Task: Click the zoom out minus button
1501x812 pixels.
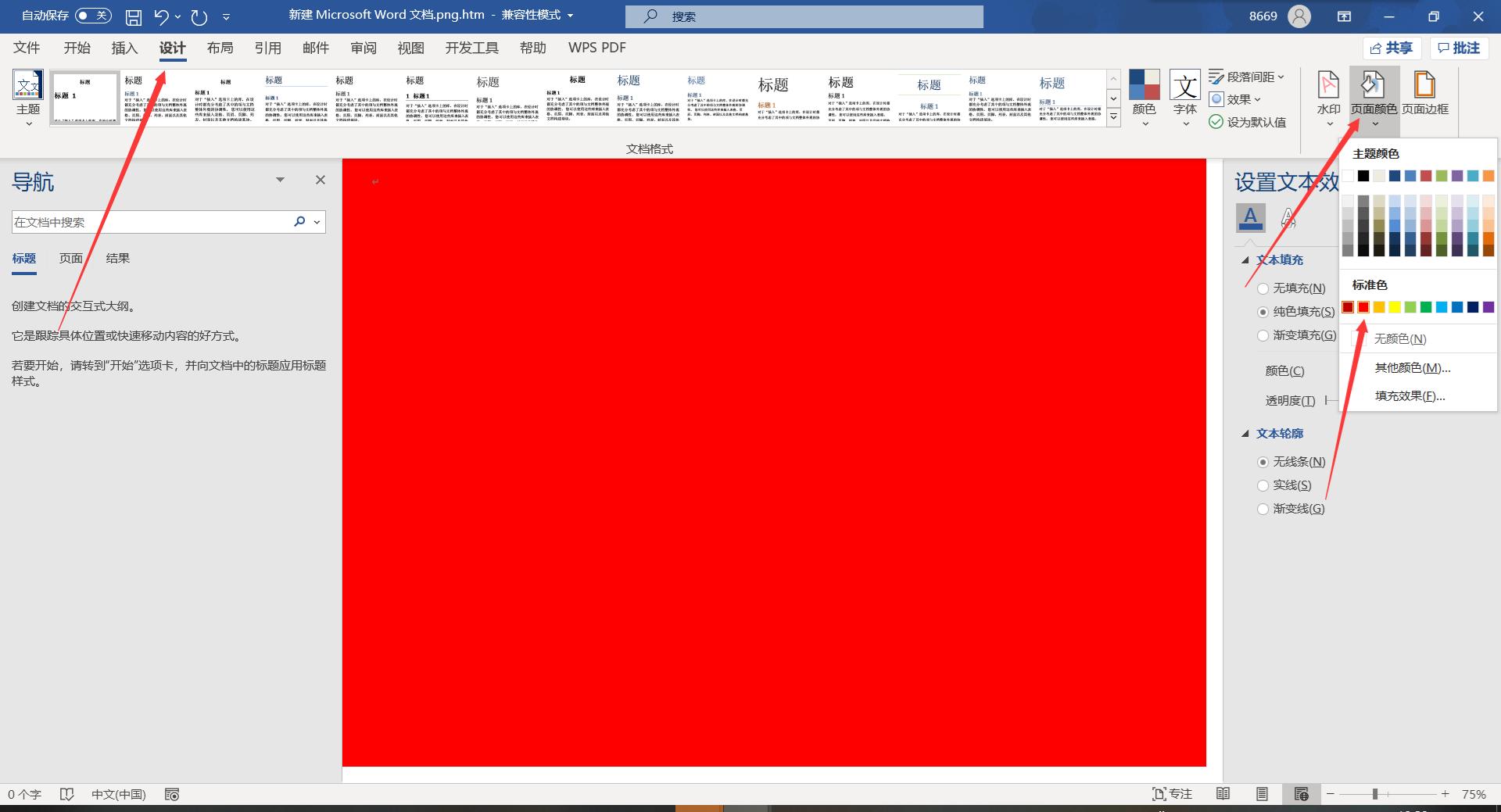Action: click(x=1331, y=794)
